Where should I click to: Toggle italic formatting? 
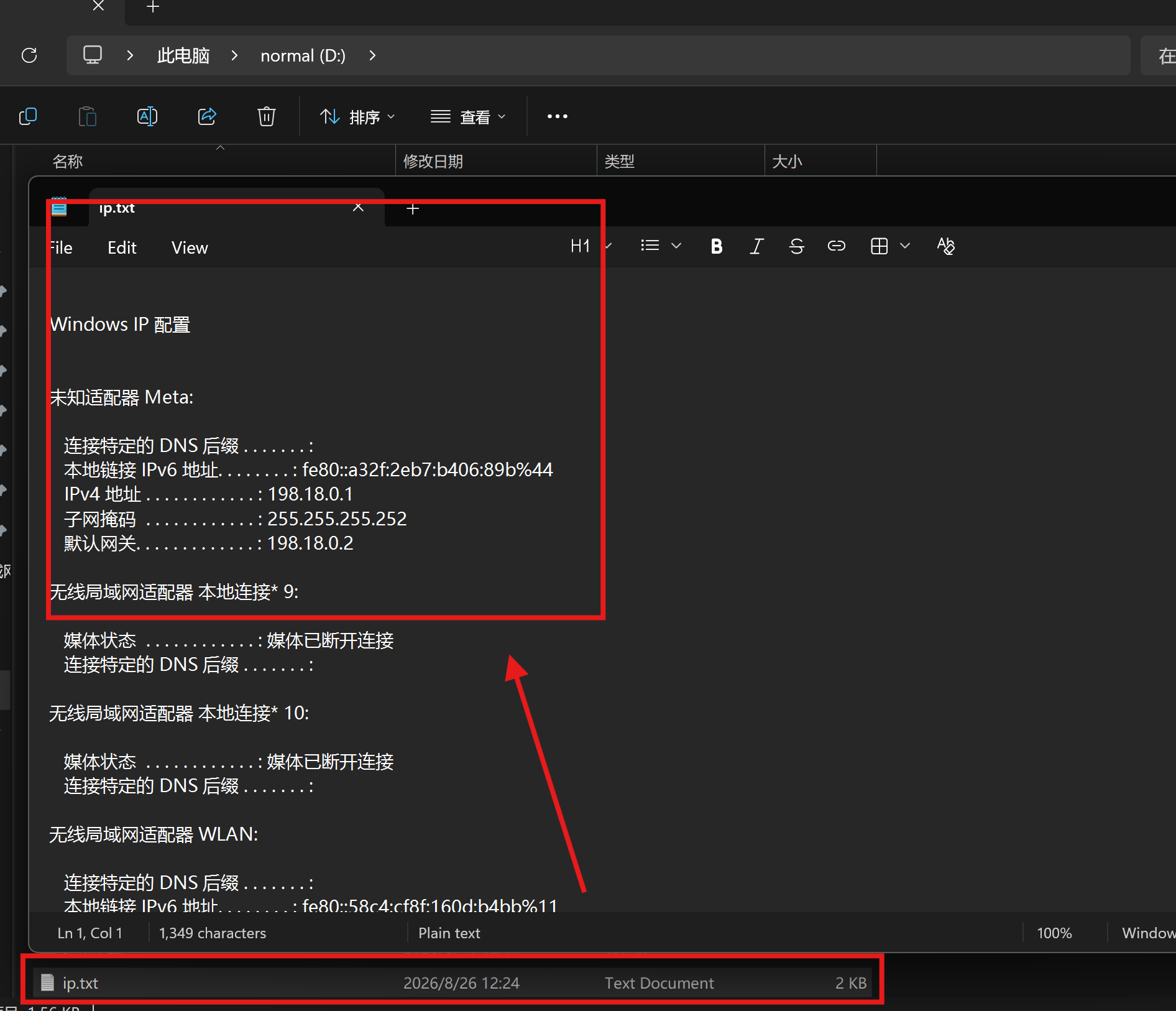[x=756, y=246]
